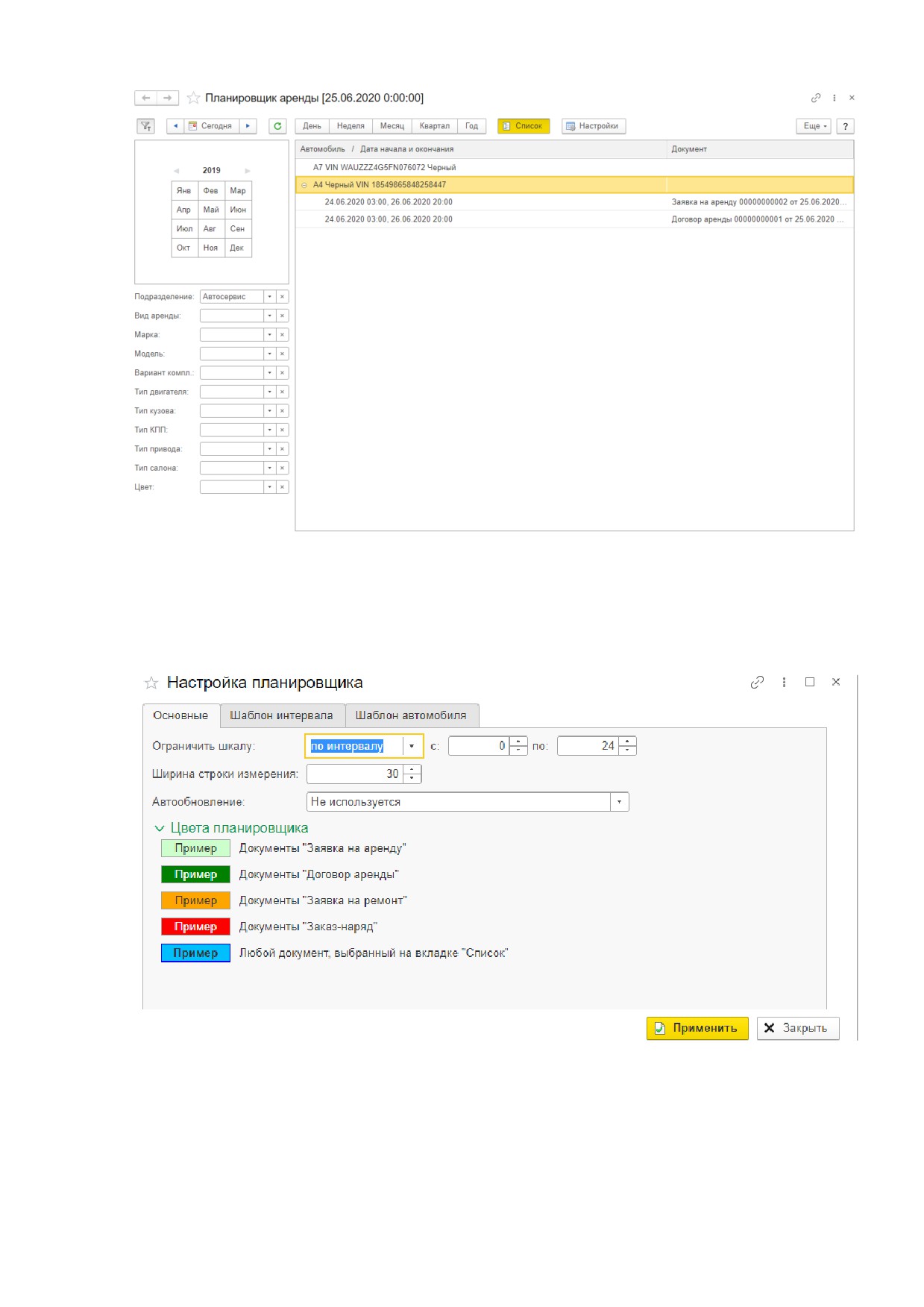The height and width of the screenshot is (1307, 924).
Task: Clear the Цвет field with its x
Action: pyautogui.click(x=282, y=487)
